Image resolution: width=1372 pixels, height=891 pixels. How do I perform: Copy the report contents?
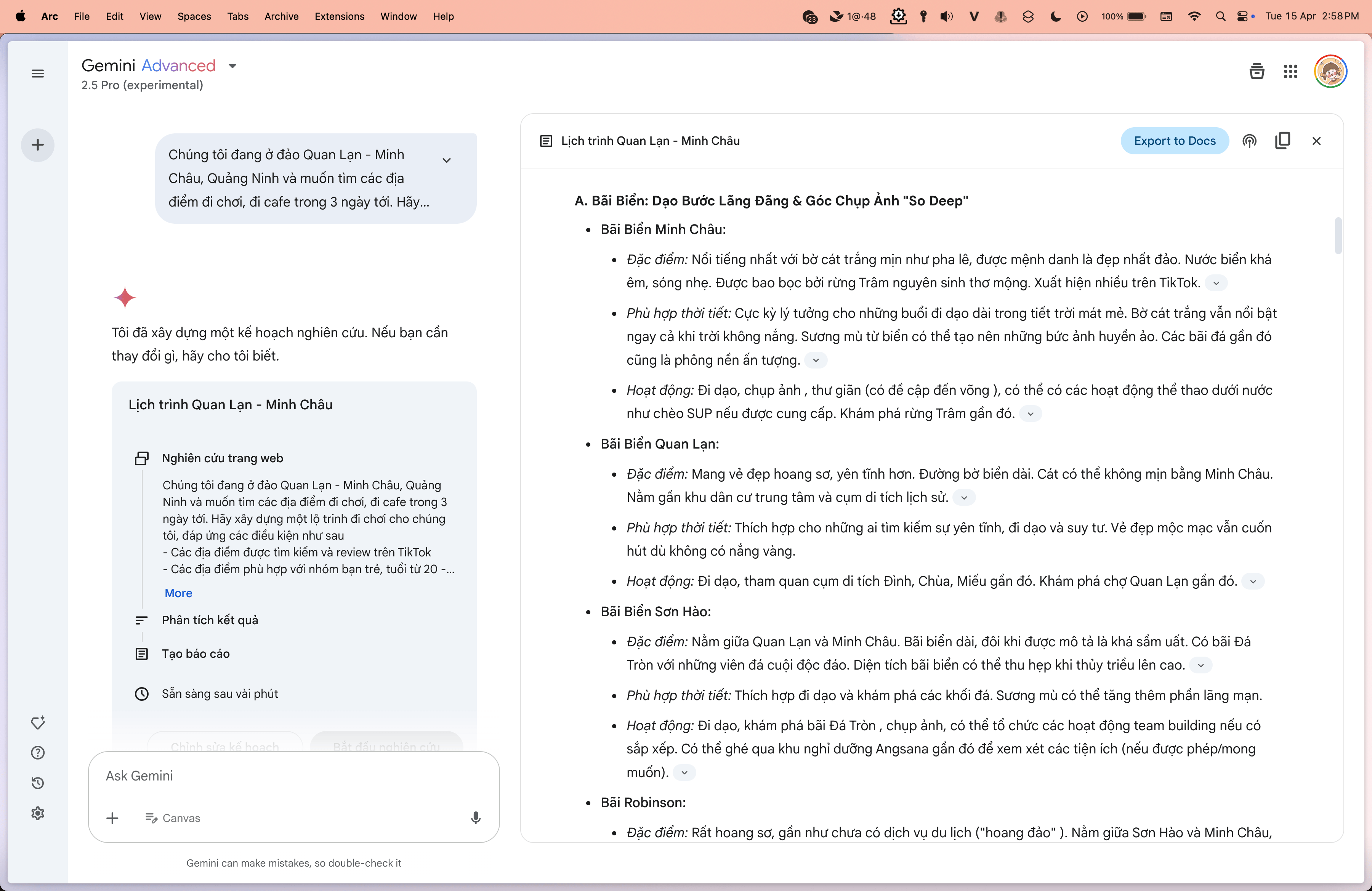click(1283, 141)
